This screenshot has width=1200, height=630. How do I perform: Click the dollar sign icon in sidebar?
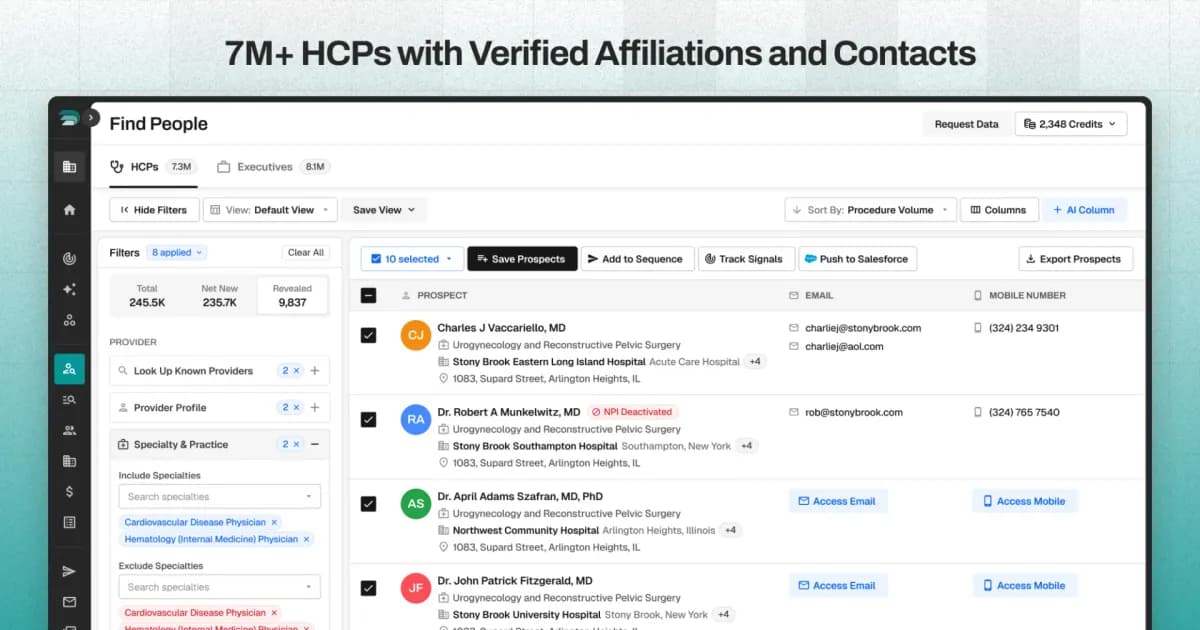[69, 491]
